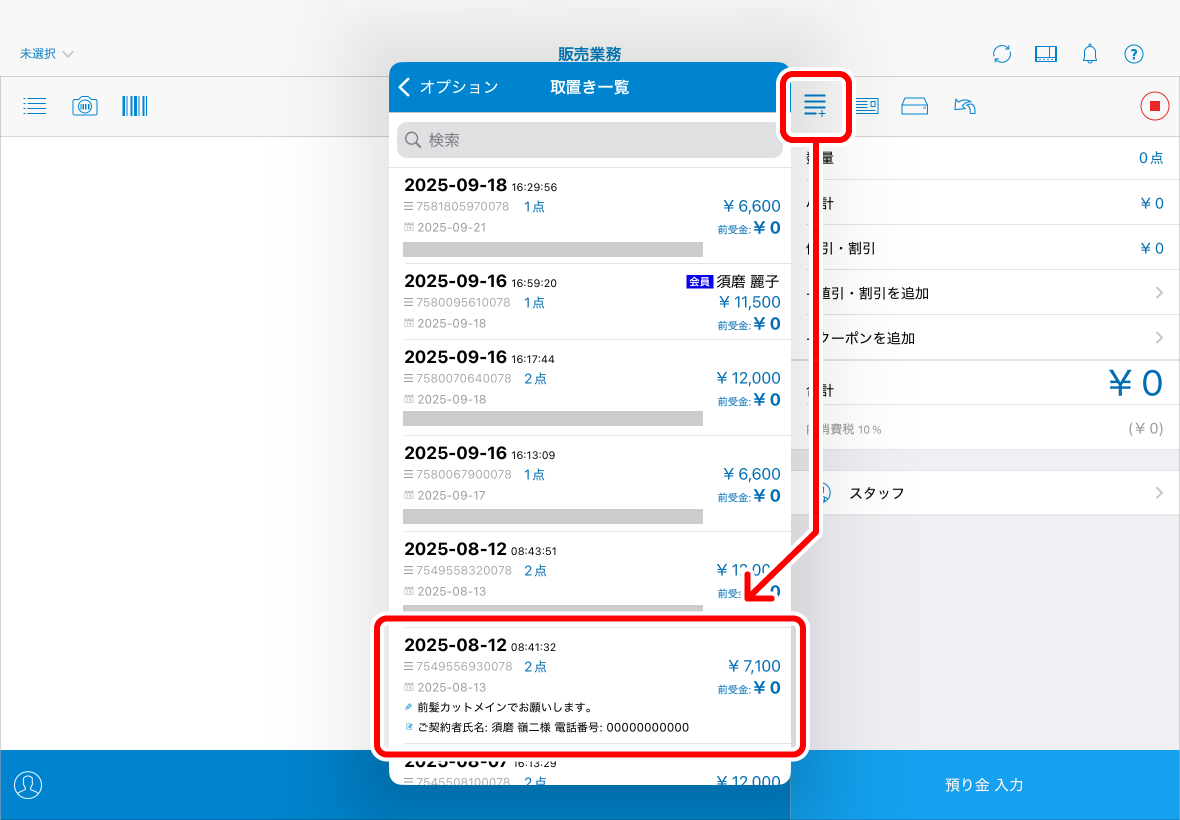Expand the 未選択 dropdown
This screenshot has height=820, width=1180.
(x=47, y=54)
